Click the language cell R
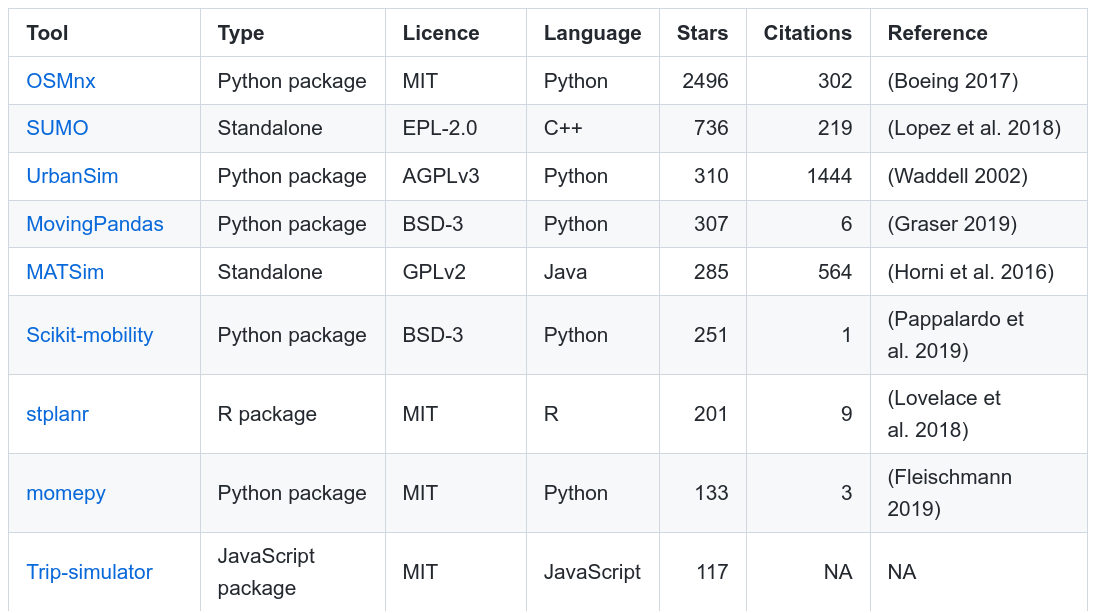This screenshot has width=1106, height=613. pos(551,414)
